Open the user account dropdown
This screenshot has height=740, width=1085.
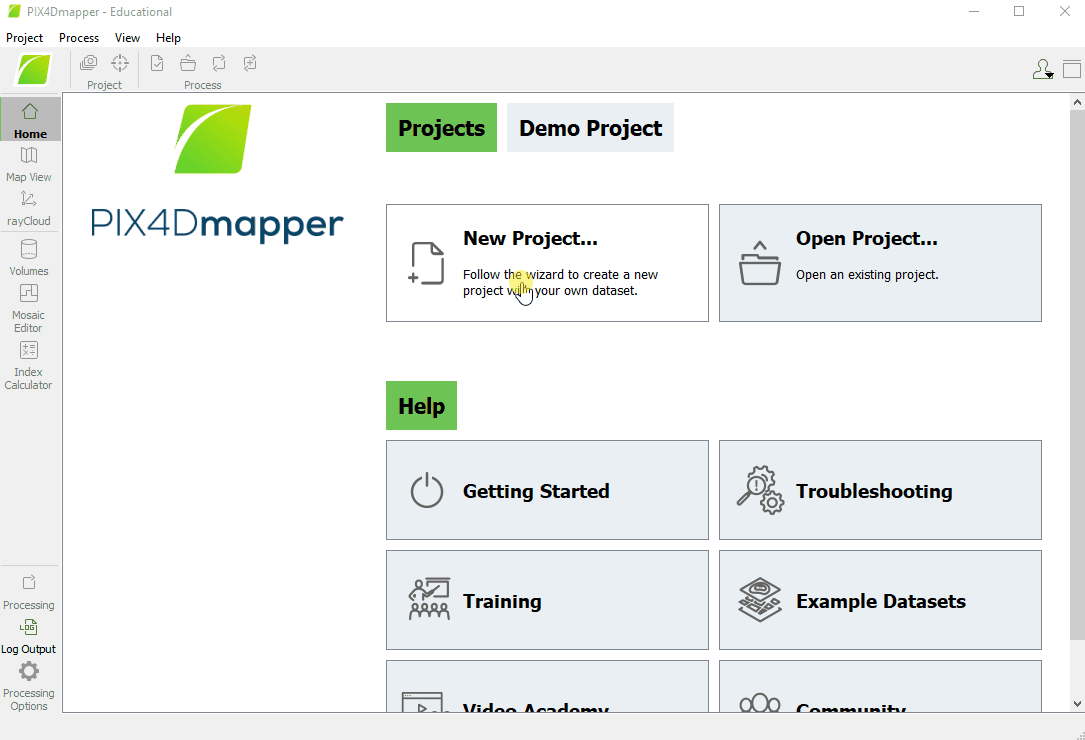(1043, 69)
